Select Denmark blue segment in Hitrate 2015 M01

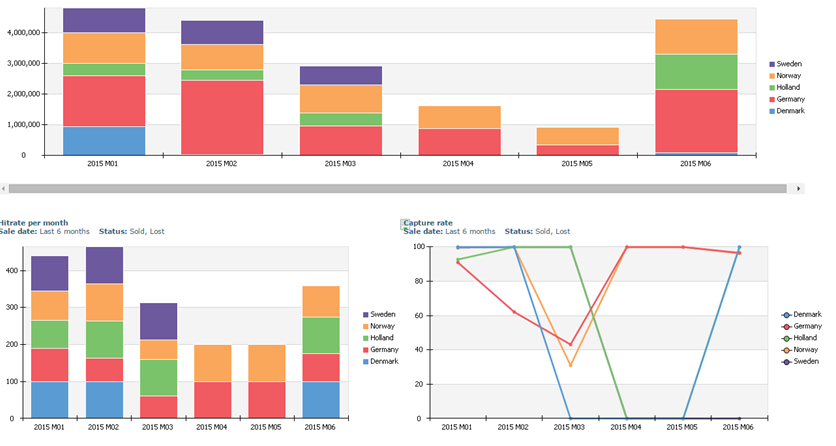(x=50, y=400)
